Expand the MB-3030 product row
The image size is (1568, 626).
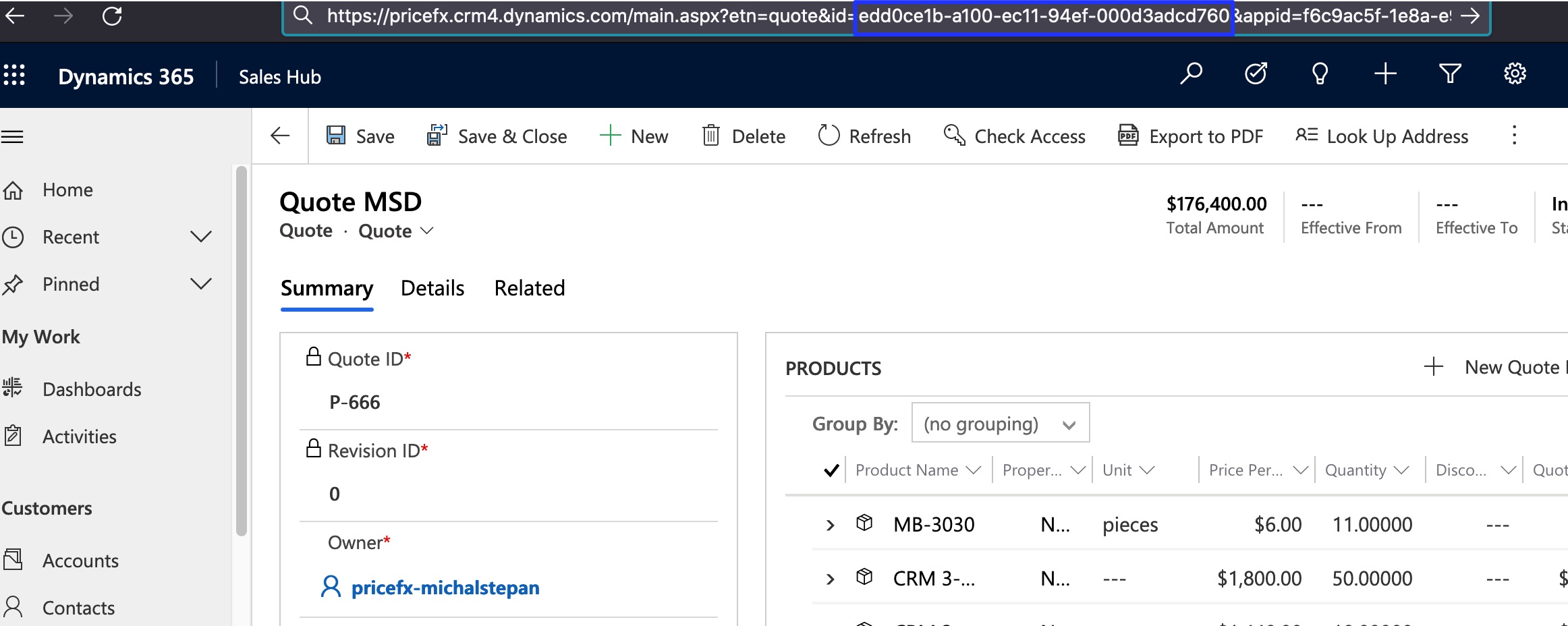[x=831, y=525]
